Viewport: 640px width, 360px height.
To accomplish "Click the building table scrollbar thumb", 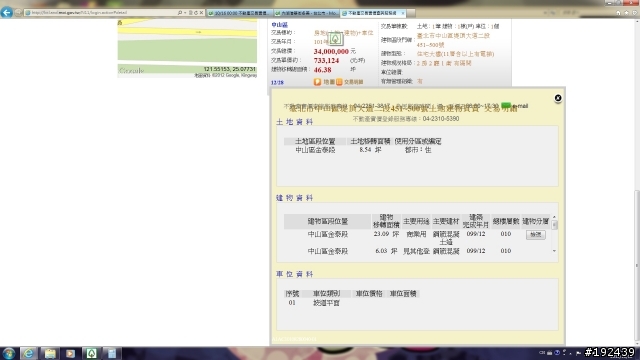I will (x=554, y=225).
